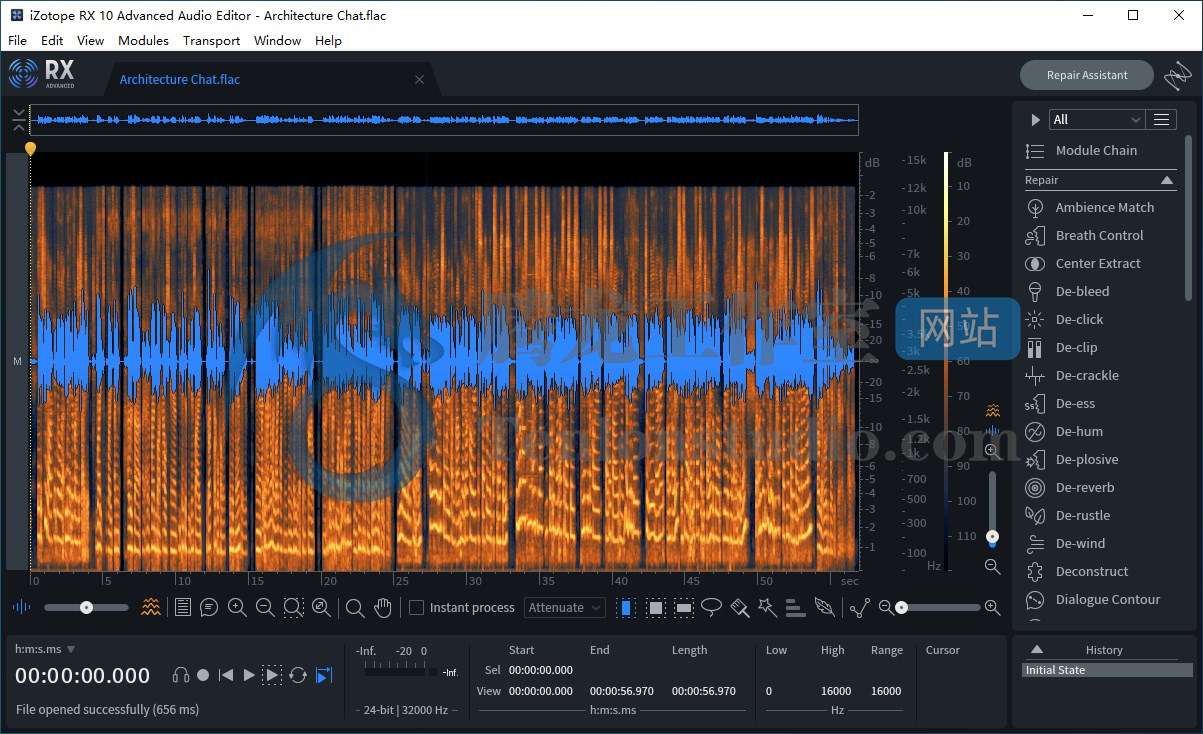Image resolution: width=1203 pixels, height=734 pixels.
Task: Toggle playhead follows playback button
Action: click(x=323, y=675)
